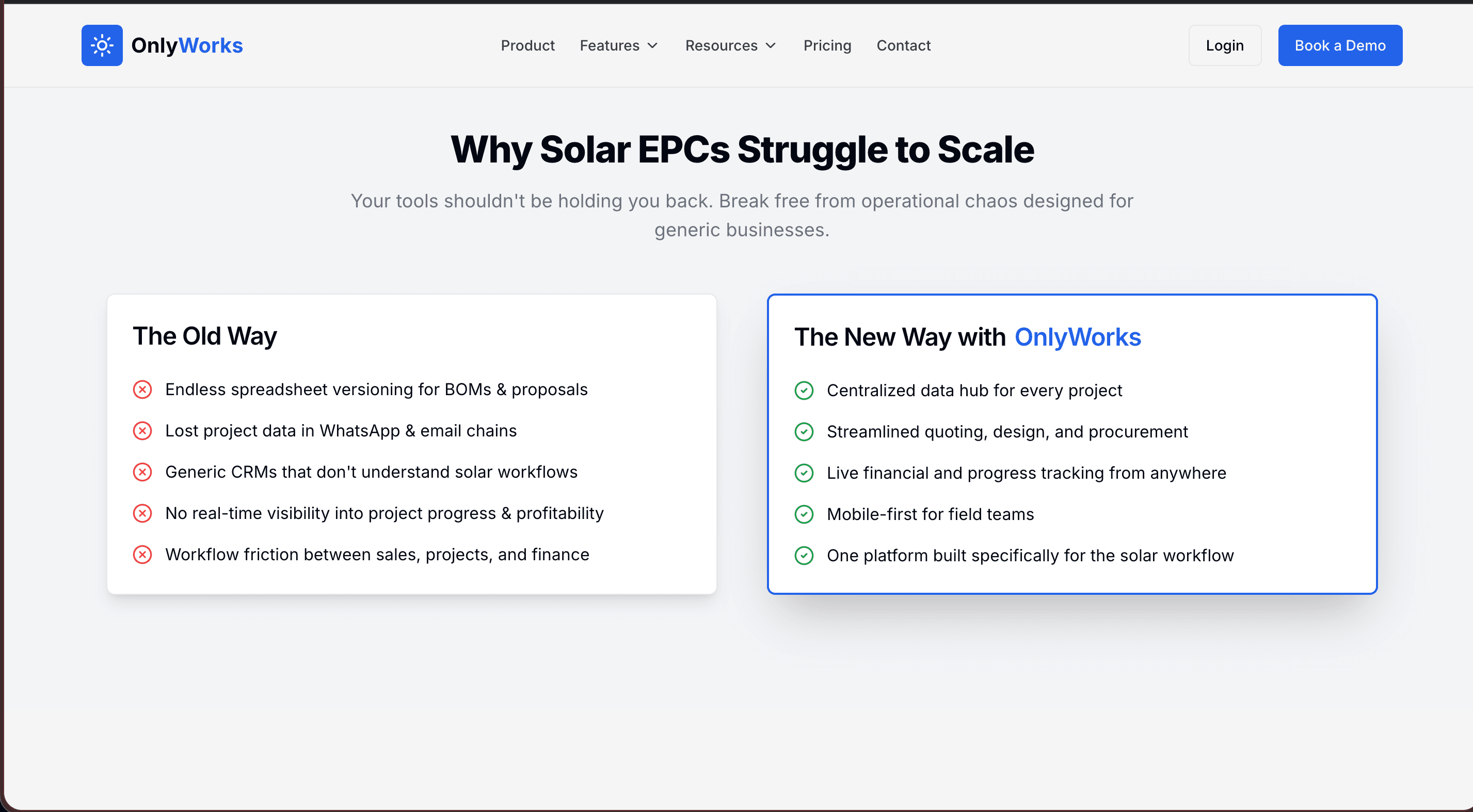The height and width of the screenshot is (812, 1473).
Task: Click the red X near workflow friction item
Action: (143, 554)
